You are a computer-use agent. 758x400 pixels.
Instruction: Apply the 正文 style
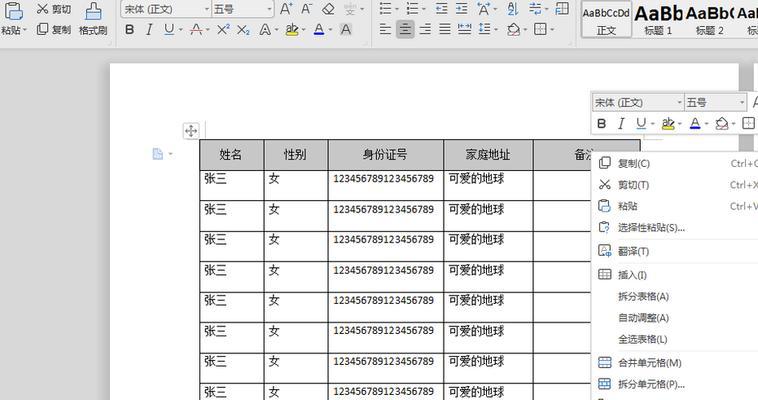tap(606, 20)
